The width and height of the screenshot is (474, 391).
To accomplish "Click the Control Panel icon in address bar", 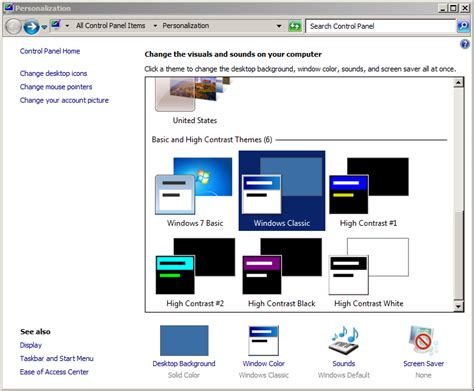I will [x=56, y=25].
